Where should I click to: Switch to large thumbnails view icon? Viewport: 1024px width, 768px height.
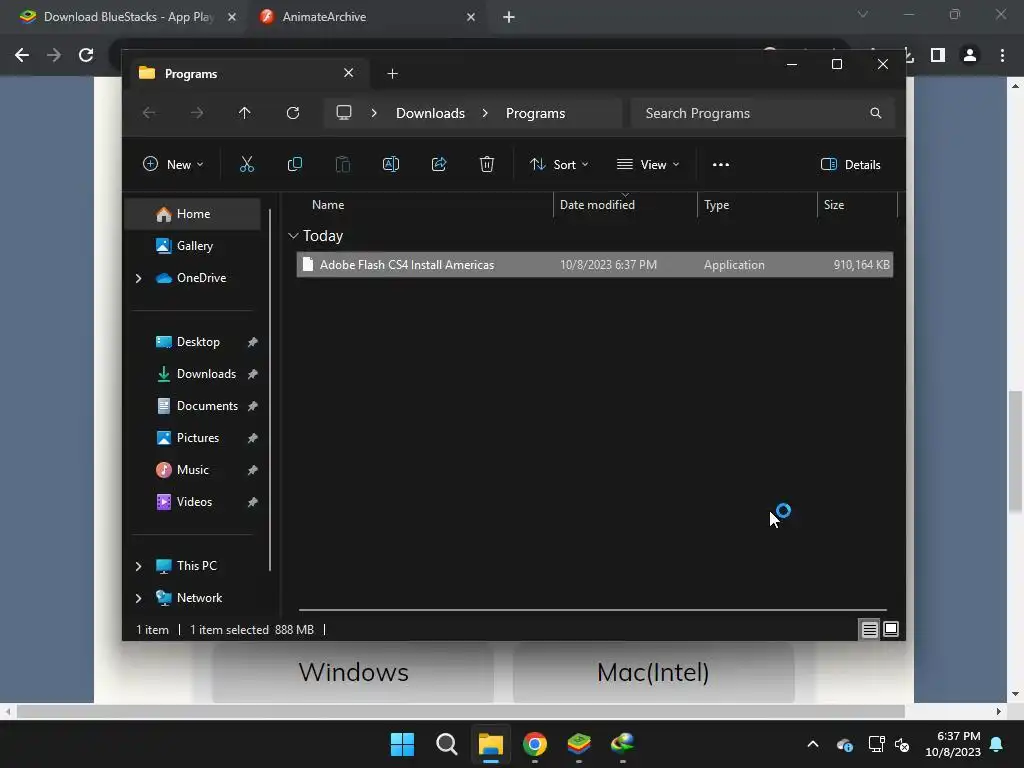(x=891, y=630)
